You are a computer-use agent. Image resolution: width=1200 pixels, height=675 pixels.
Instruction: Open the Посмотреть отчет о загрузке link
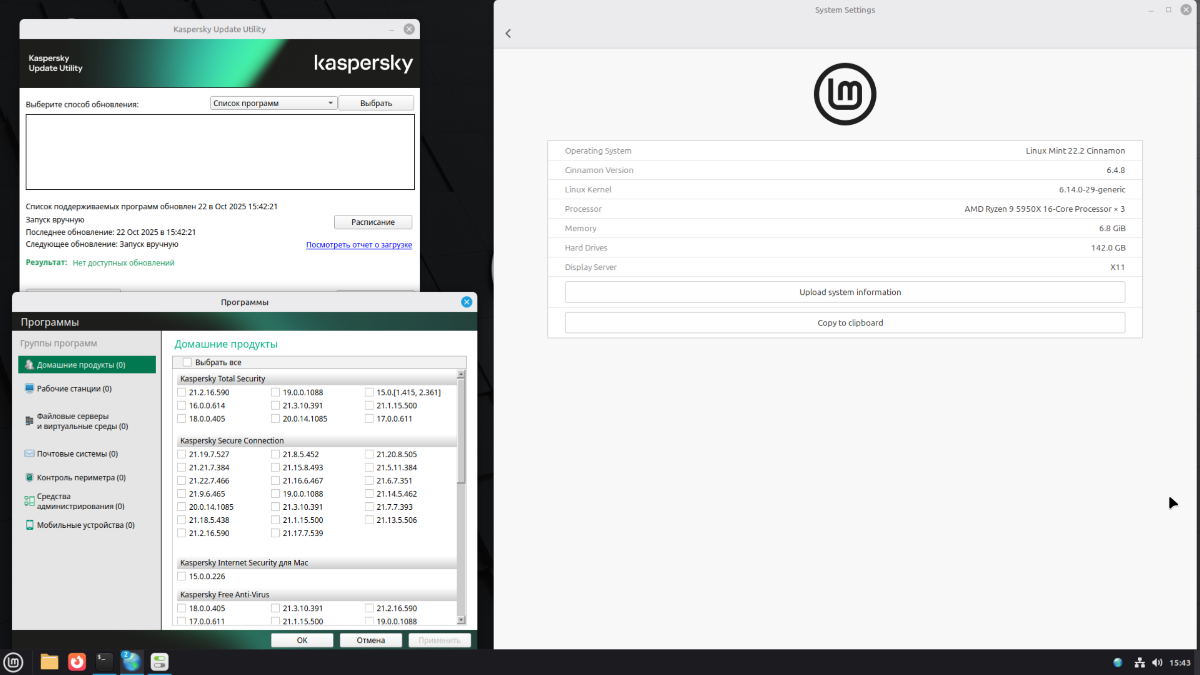point(358,245)
